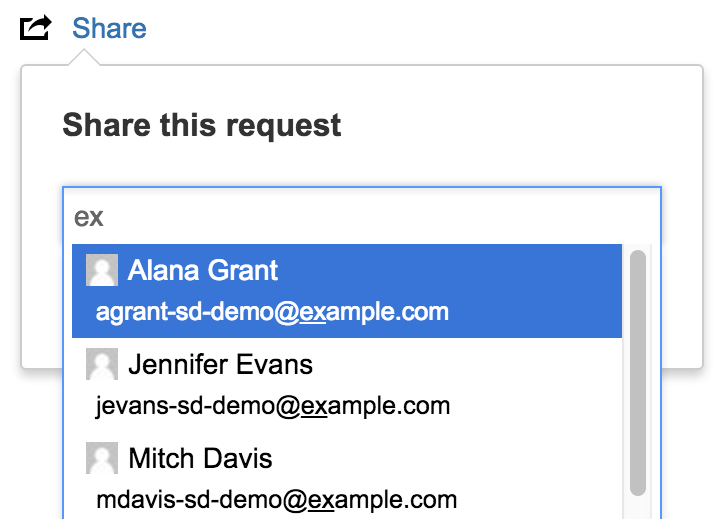Click the share arrow icon
The image size is (718, 519).
(36, 28)
